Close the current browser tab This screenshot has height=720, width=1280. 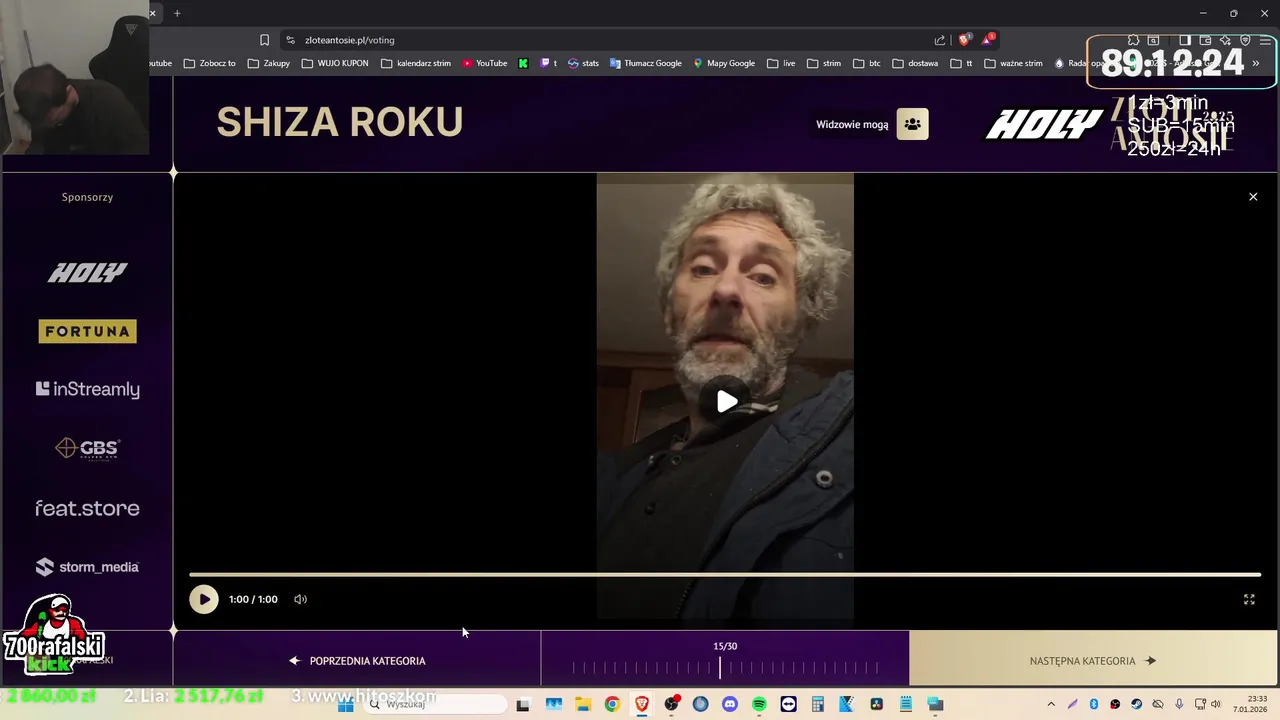click(152, 13)
